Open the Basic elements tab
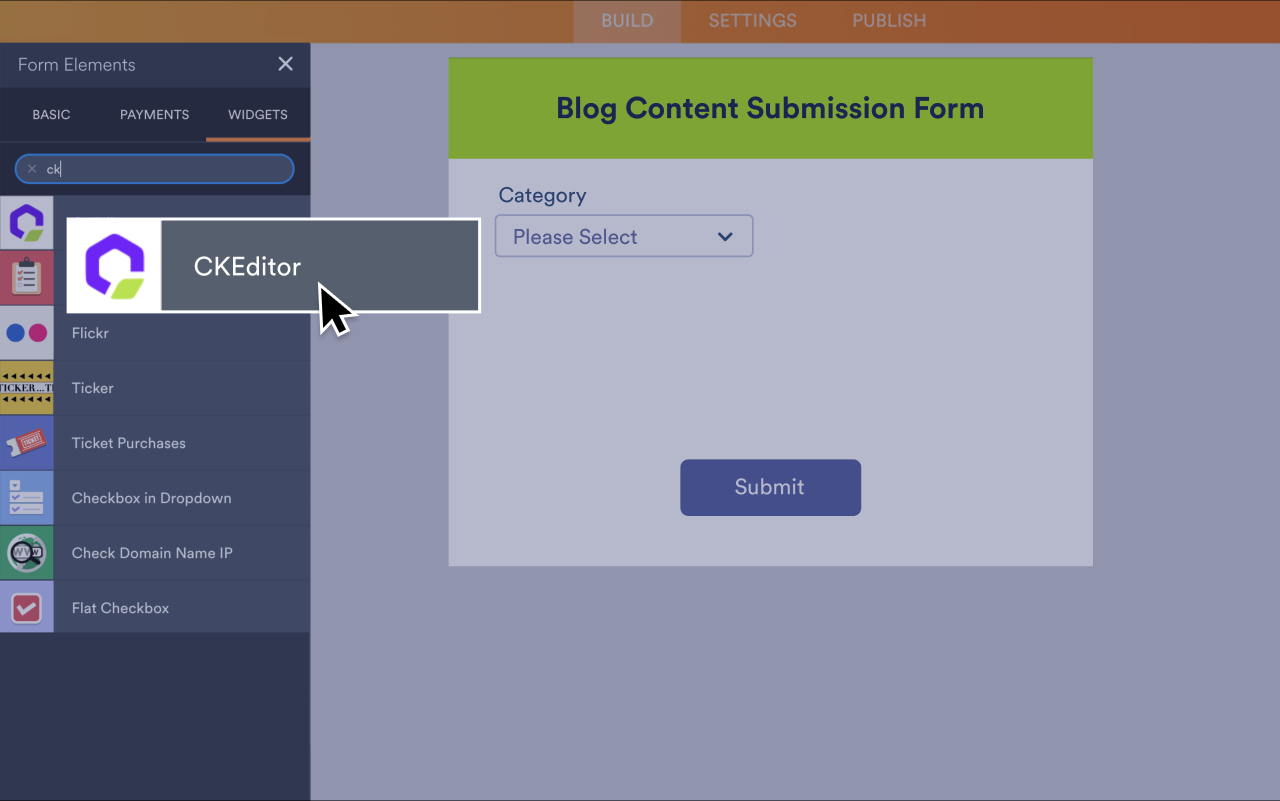Image resolution: width=1280 pixels, height=801 pixels. click(51, 114)
